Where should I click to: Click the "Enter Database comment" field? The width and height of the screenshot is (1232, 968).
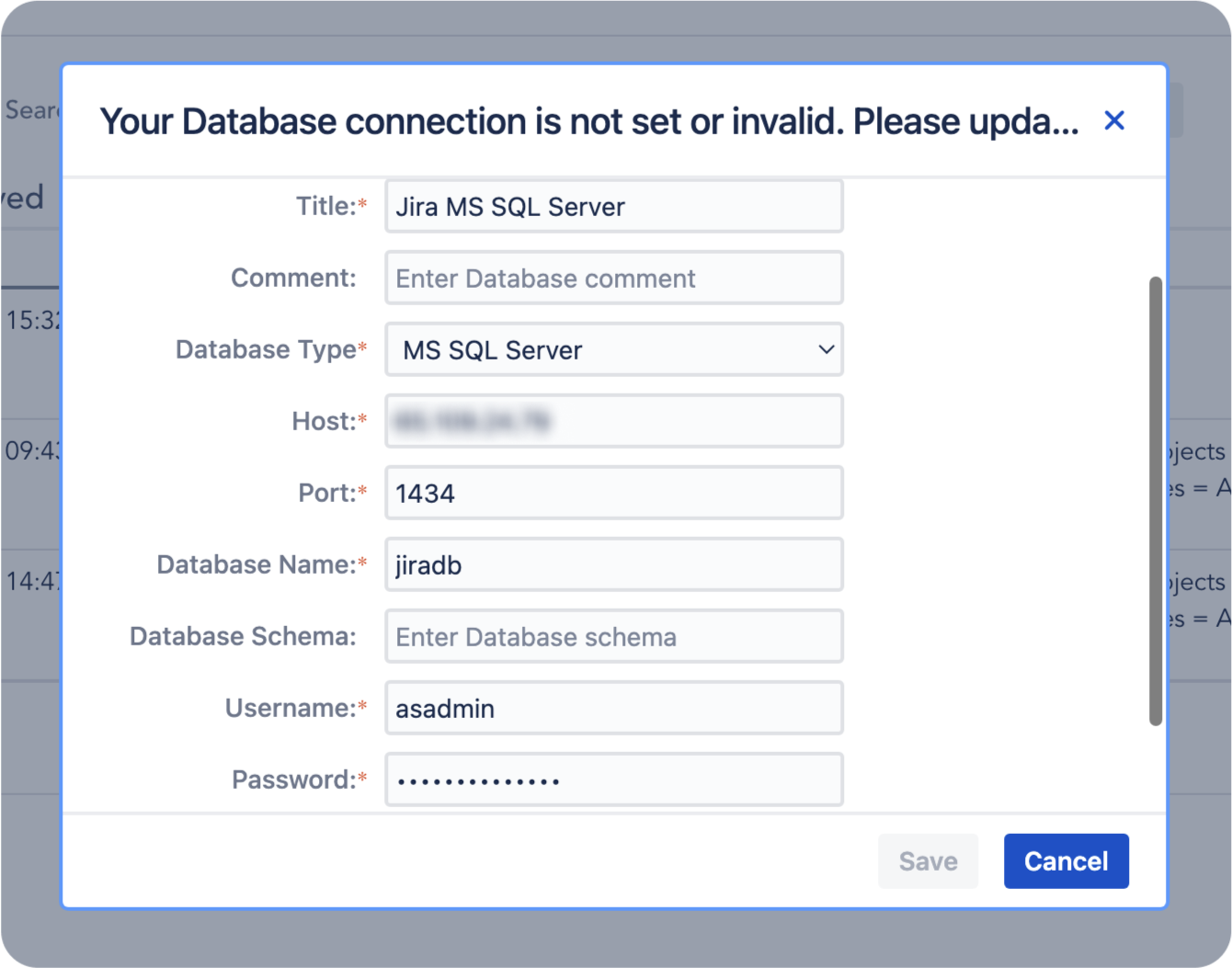tap(614, 278)
